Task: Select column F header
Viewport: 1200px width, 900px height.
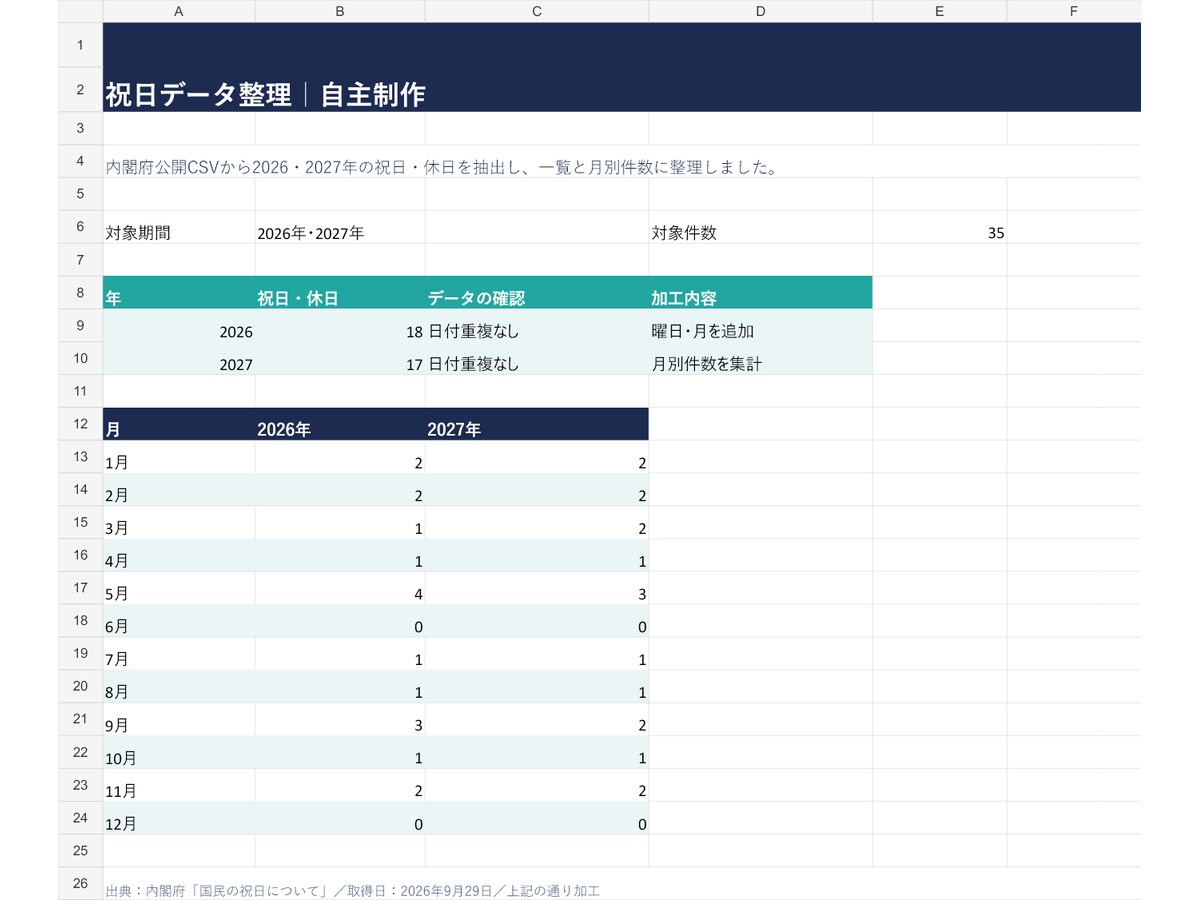Action: [x=1074, y=11]
